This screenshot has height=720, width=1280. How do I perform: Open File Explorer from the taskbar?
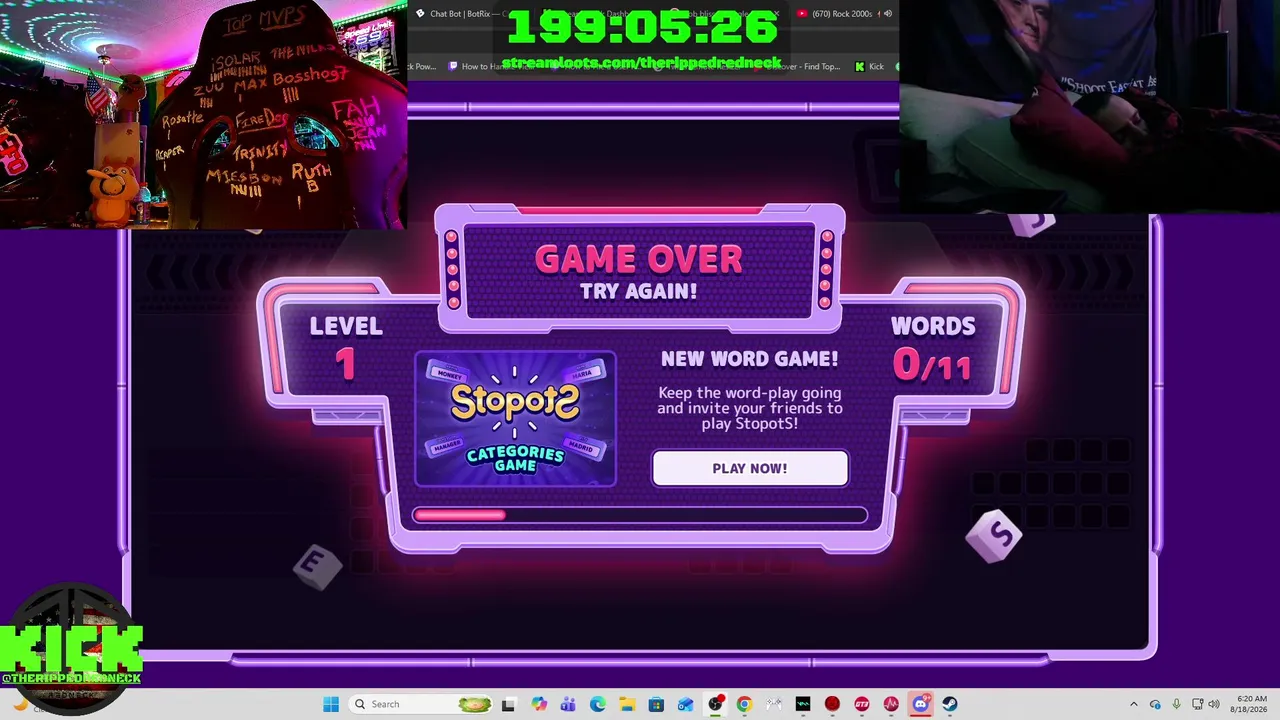[x=627, y=704]
